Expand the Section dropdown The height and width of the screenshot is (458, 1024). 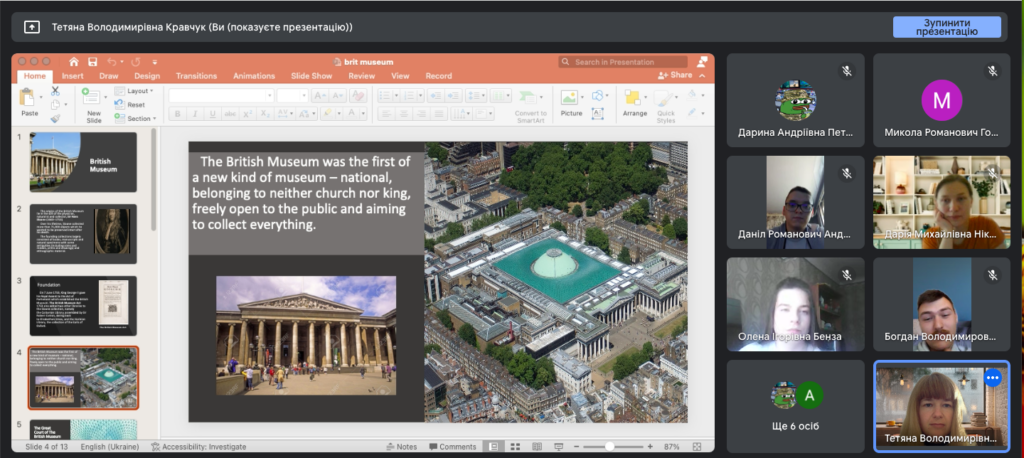[x=138, y=118]
